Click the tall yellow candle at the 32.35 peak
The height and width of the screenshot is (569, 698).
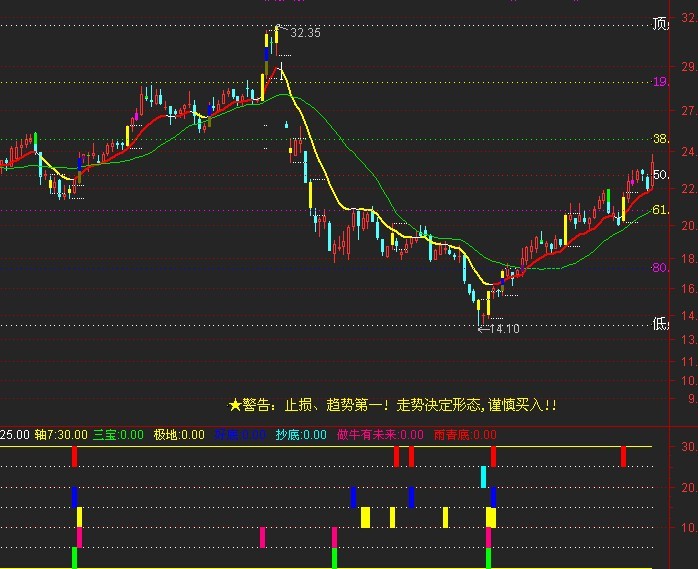click(276, 35)
